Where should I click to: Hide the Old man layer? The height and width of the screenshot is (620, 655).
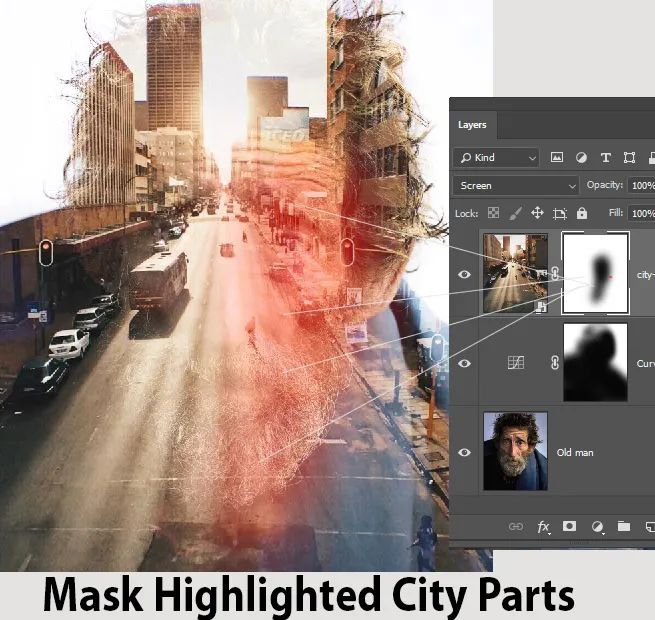tap(464, 452)
